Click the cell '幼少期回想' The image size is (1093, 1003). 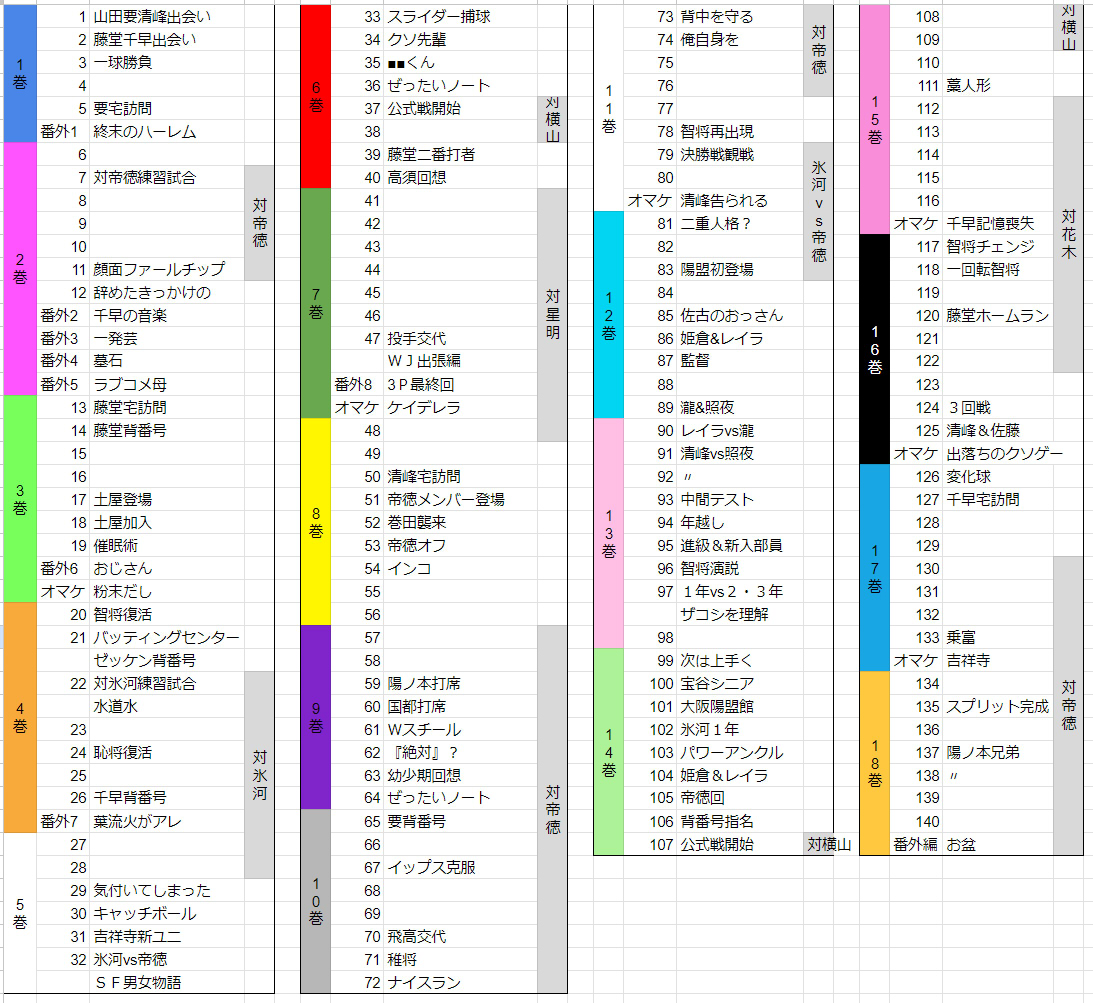coord(460,776)
